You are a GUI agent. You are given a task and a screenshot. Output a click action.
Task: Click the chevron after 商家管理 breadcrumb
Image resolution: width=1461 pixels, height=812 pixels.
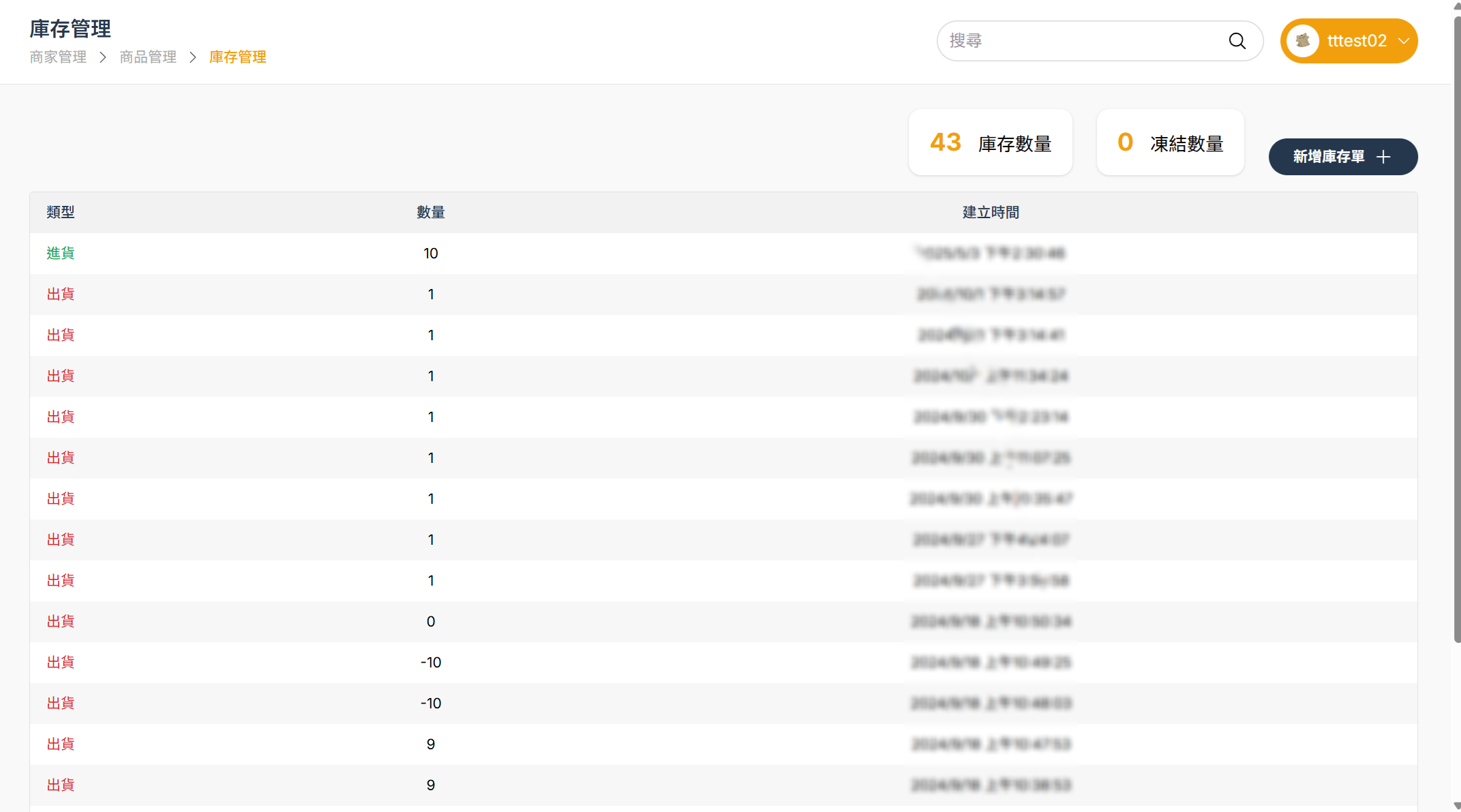point(103,57)
